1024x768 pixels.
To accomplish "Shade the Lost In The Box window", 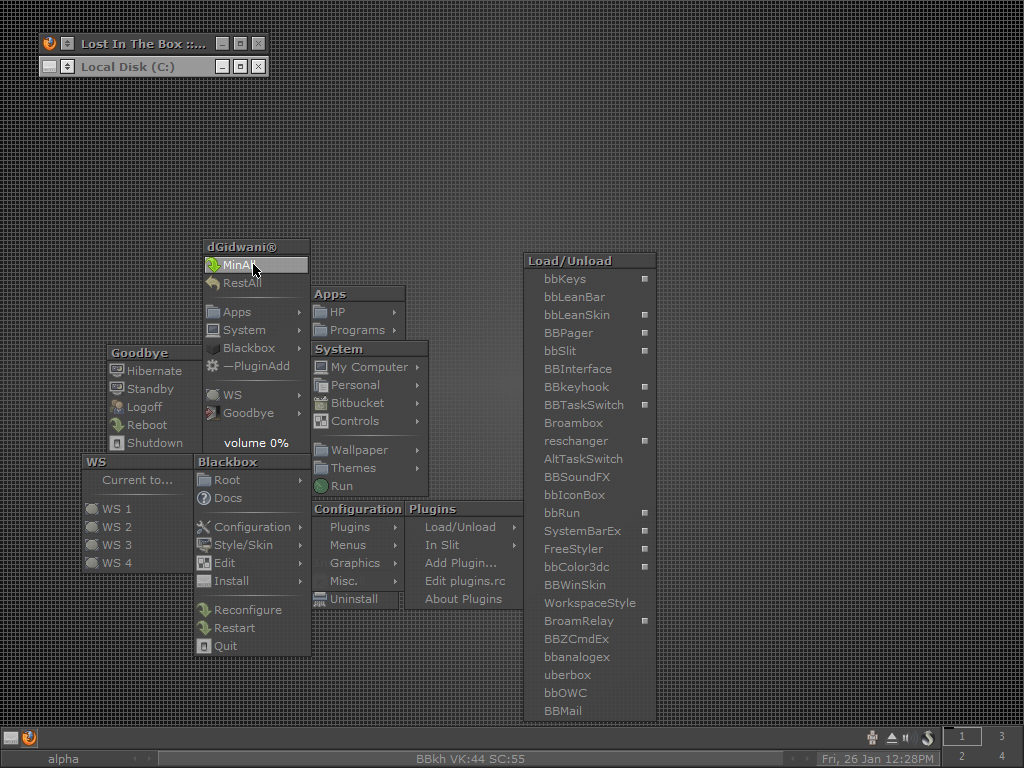I will point(67,44).
